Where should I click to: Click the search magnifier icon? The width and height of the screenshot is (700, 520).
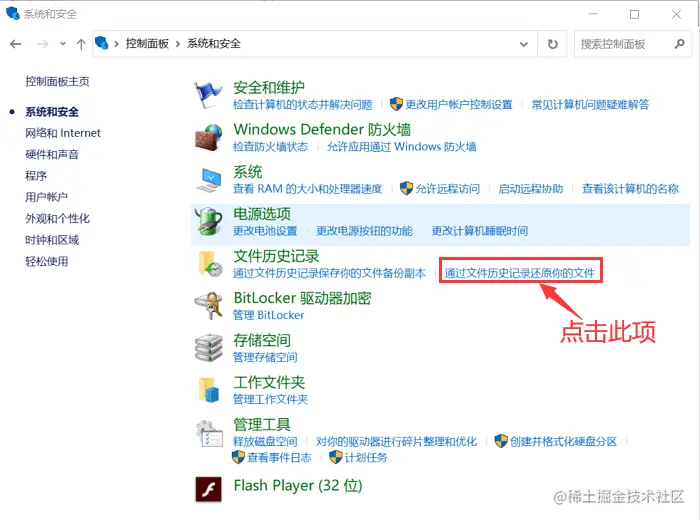(679, 44)
